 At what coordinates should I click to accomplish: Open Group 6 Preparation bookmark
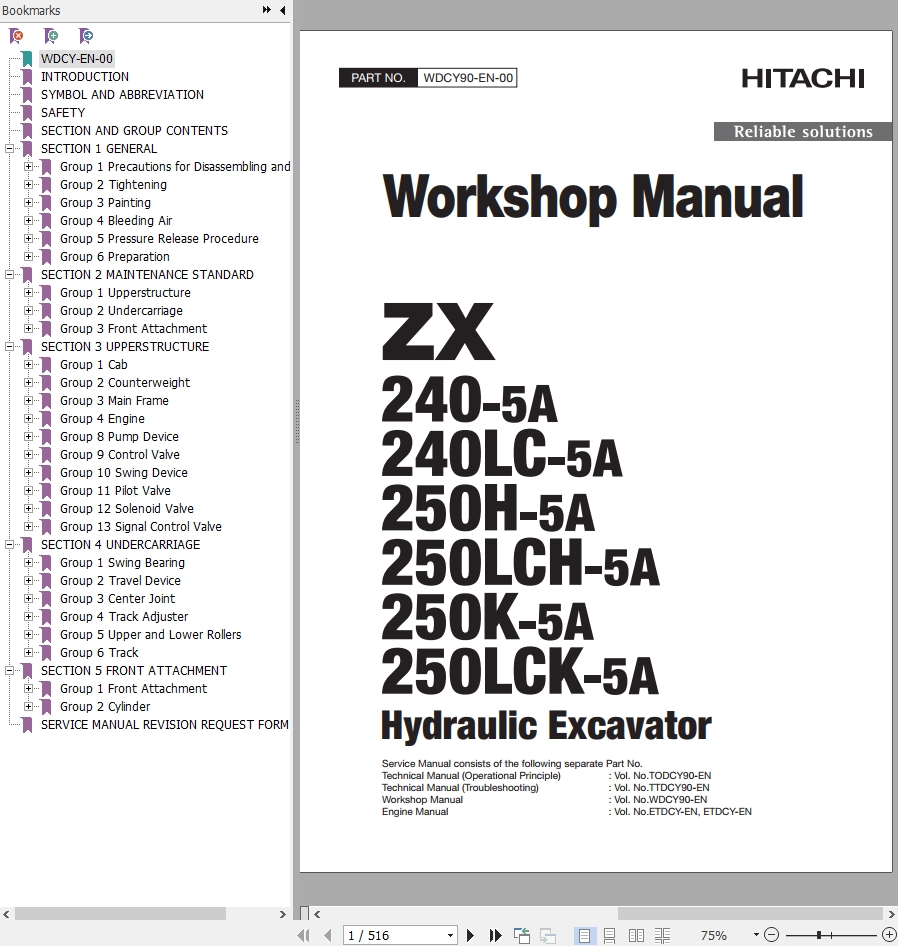click(x=115, y=257)
